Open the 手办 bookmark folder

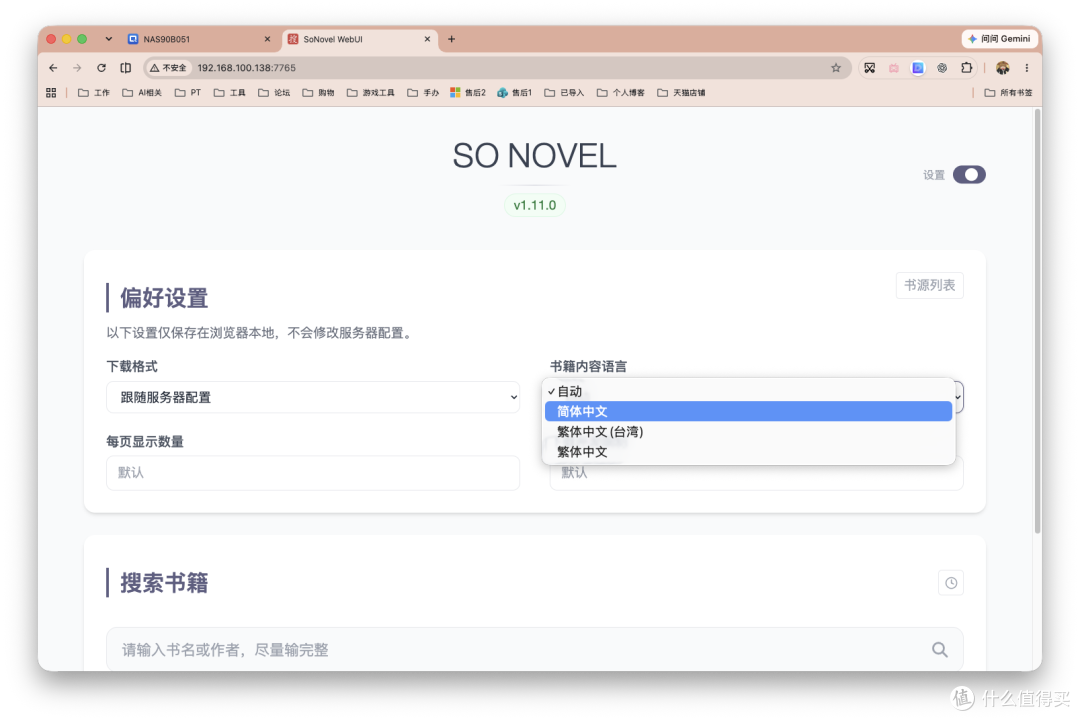click(x=423, y=92)
